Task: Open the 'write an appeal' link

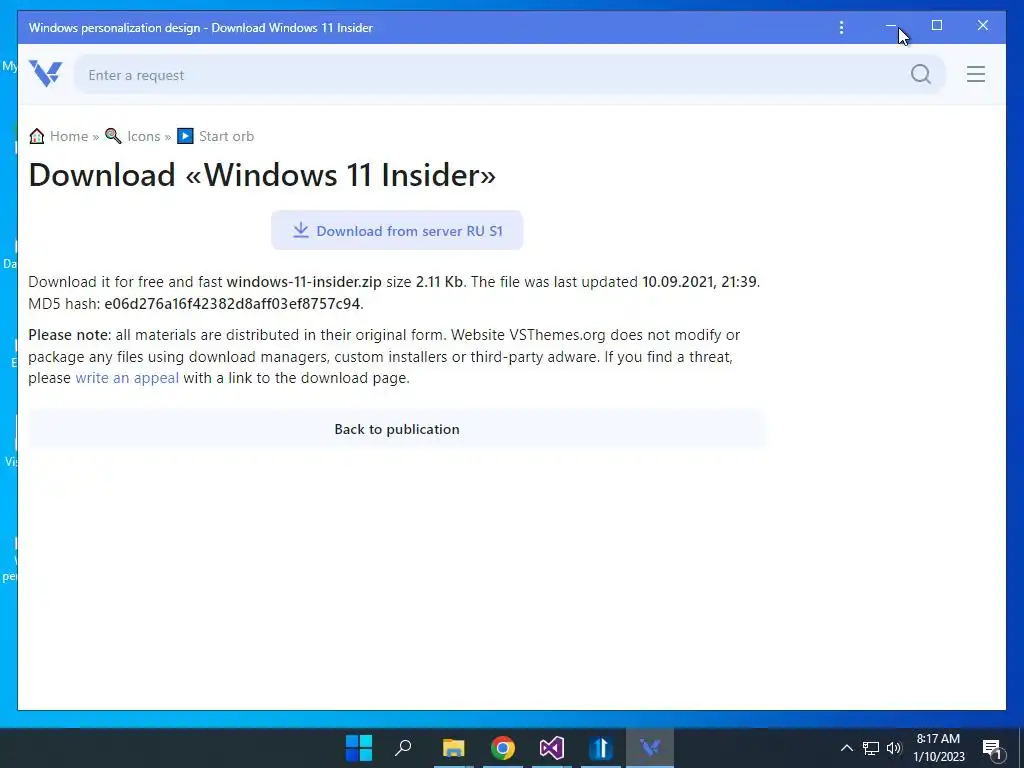Action: point(127,377)
